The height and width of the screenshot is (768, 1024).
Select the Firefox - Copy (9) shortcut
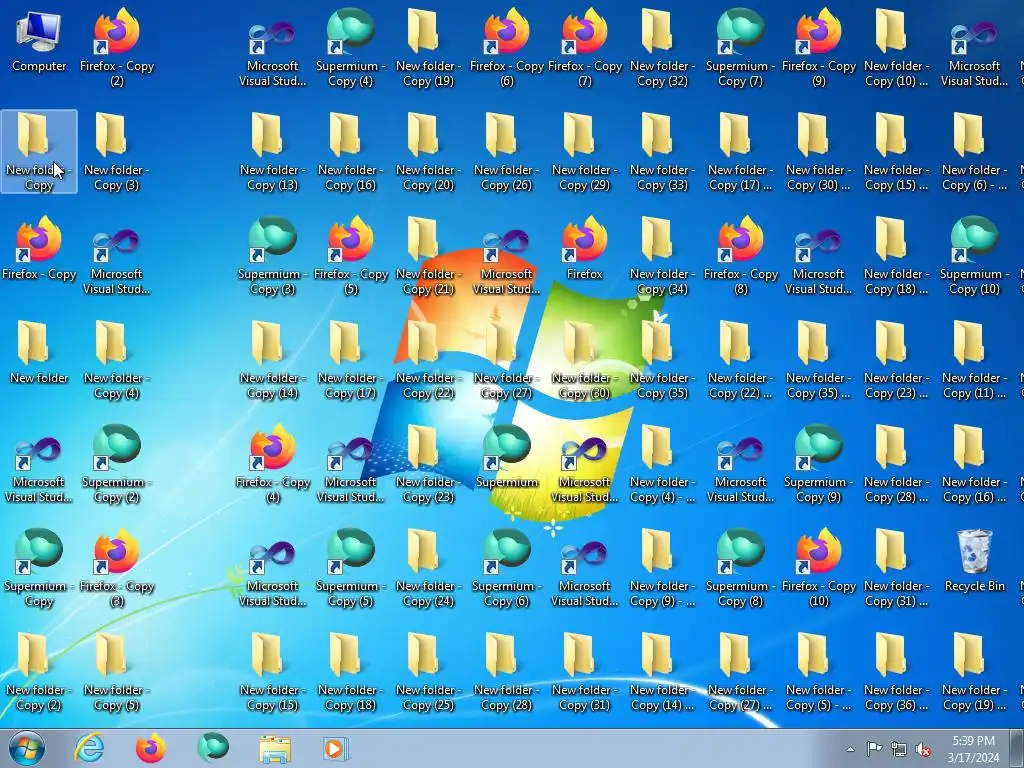pyautogui.click(x=818, y=48)
